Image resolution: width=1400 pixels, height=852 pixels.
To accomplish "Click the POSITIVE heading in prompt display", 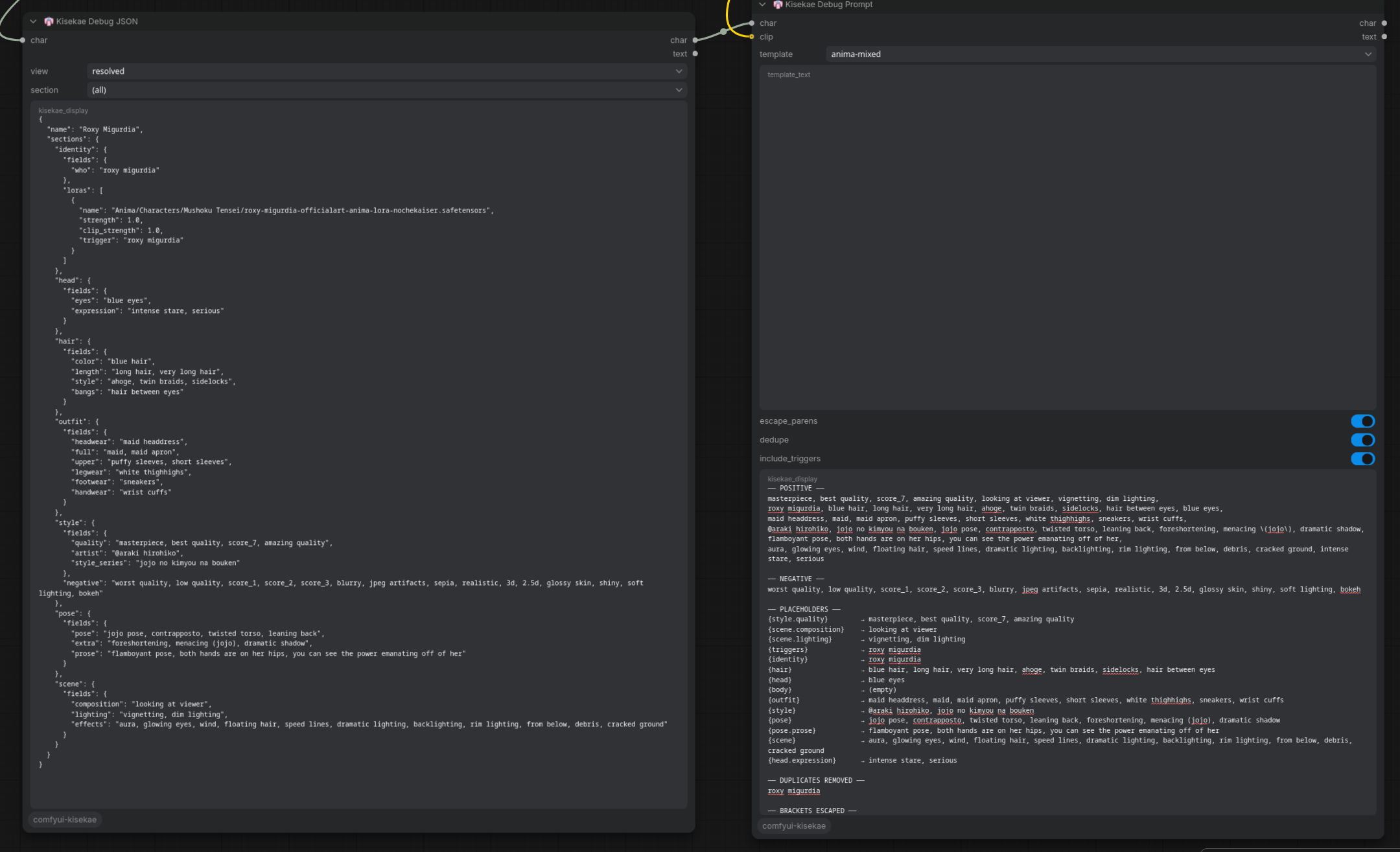I will pos(796,489).
